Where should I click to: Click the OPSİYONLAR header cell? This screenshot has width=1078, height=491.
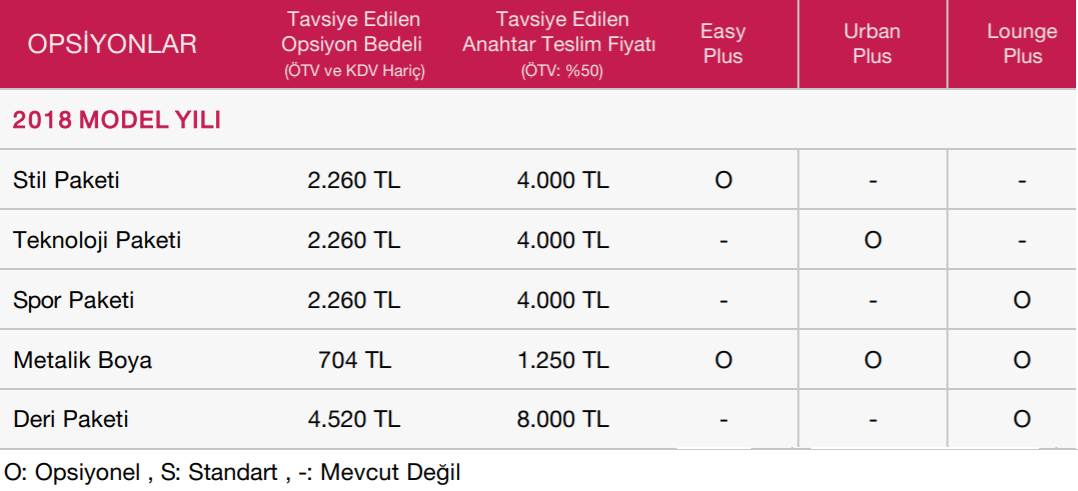[112, 45]
